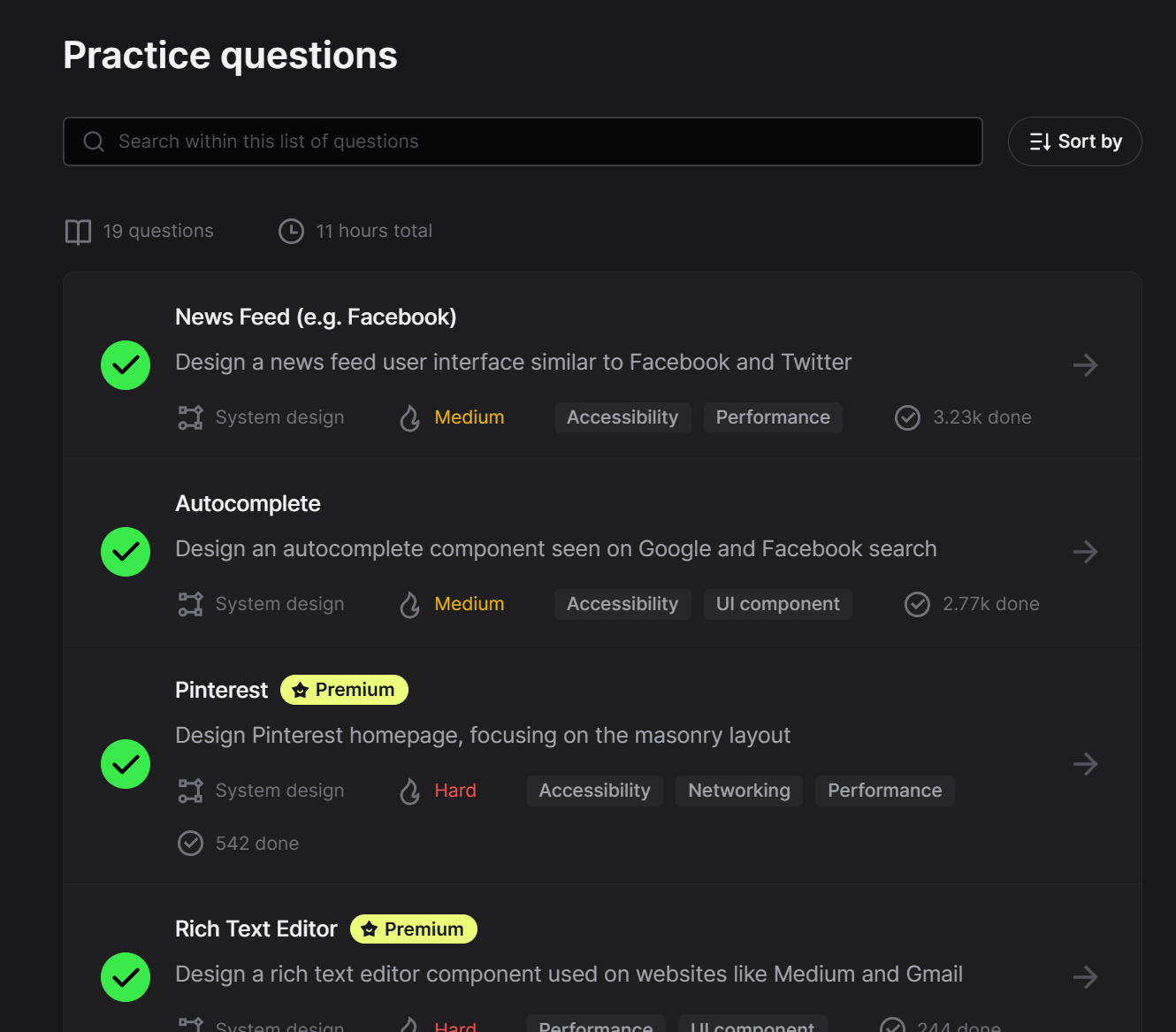The height and width of the screenshot is (1032, 1176).
Task: Click the done-count checkmark icon on News Feed
Action: 907,417
